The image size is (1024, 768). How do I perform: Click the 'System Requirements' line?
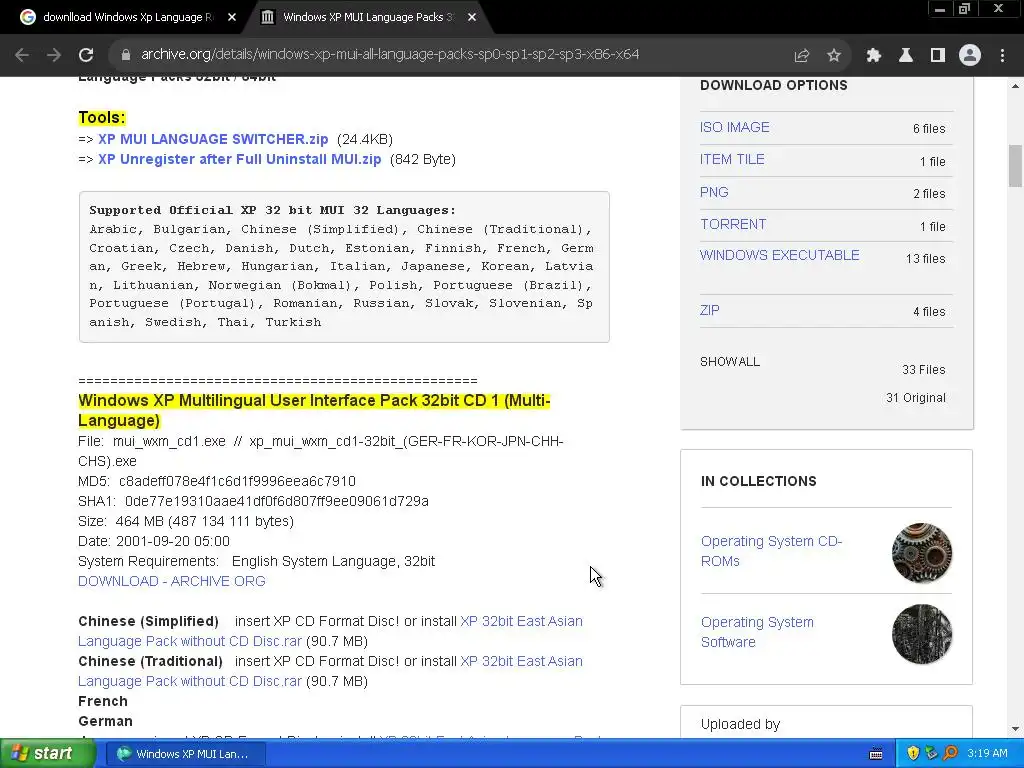256,562
